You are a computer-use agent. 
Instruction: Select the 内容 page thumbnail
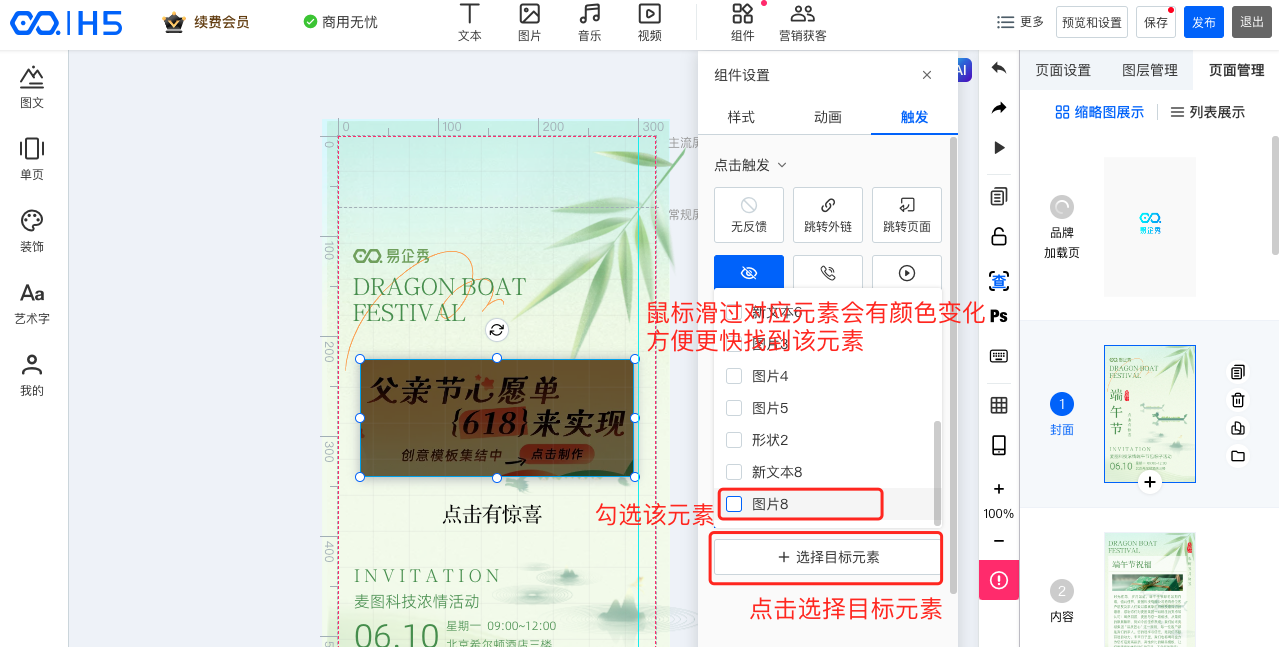click(x=1150, y=590)
